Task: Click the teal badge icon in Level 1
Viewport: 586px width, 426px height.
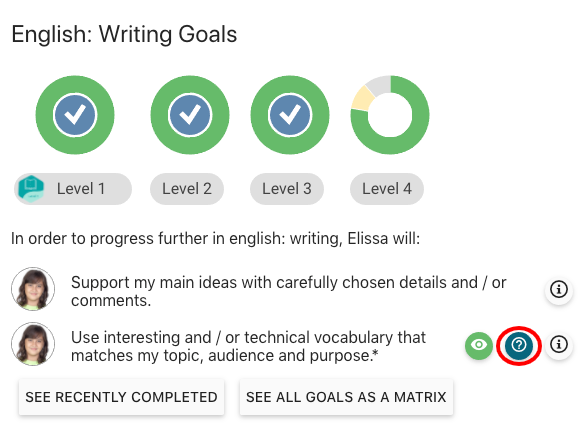Action: click(x=31, y=189)
